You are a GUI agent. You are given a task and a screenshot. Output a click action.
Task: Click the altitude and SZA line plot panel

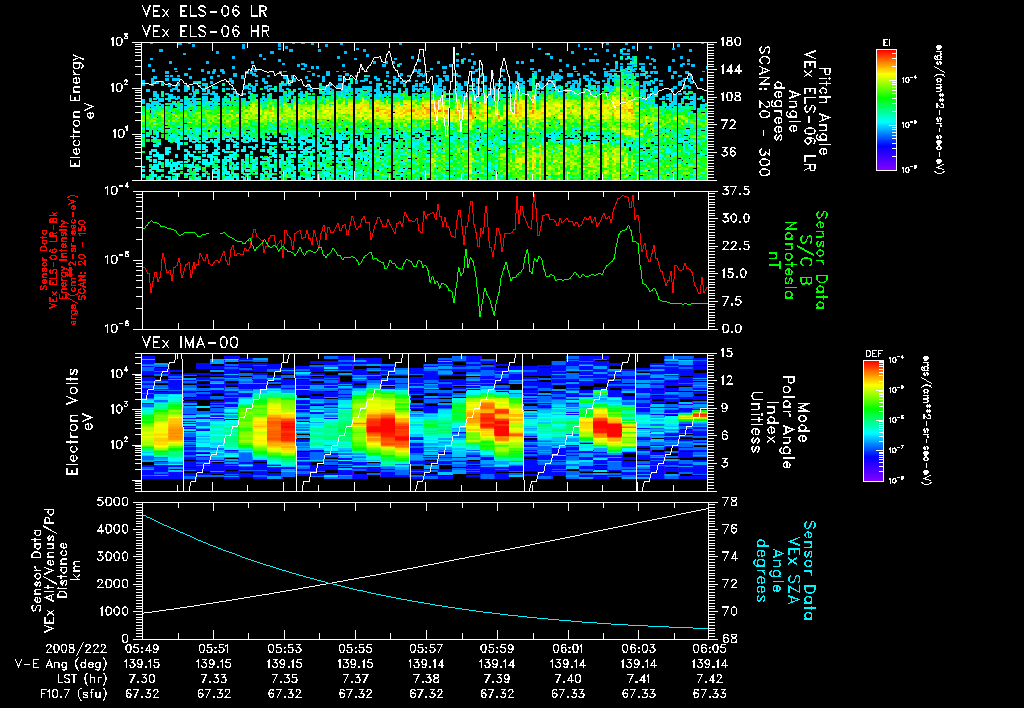(x=424, y=570)
